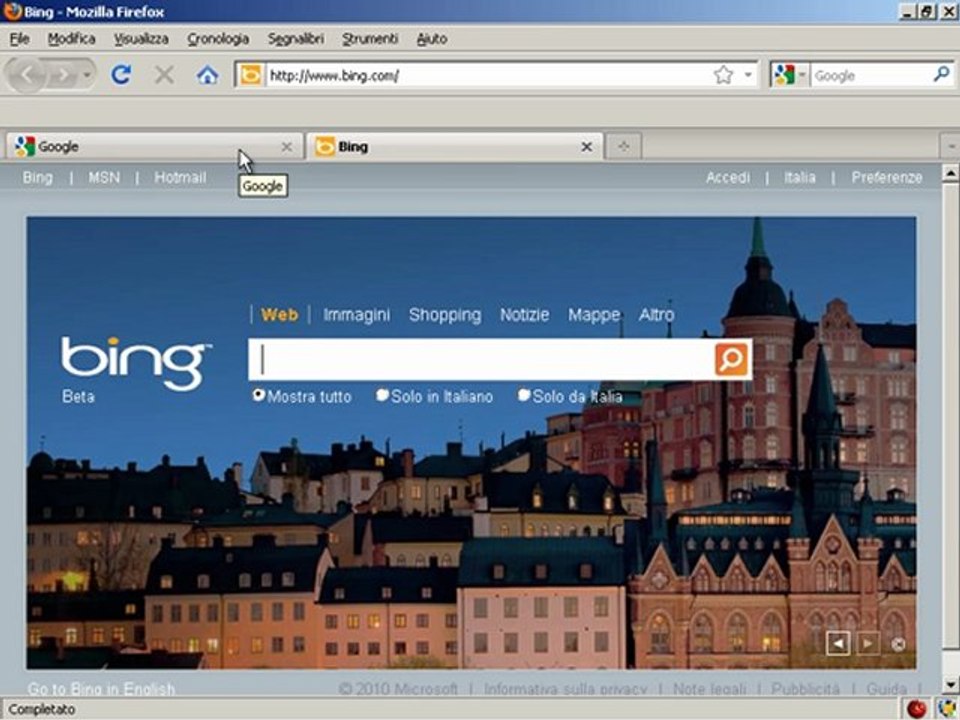This screenshot has height=720, width=960.
Task: Open the Visualizza menu
Action: point(141,39)
